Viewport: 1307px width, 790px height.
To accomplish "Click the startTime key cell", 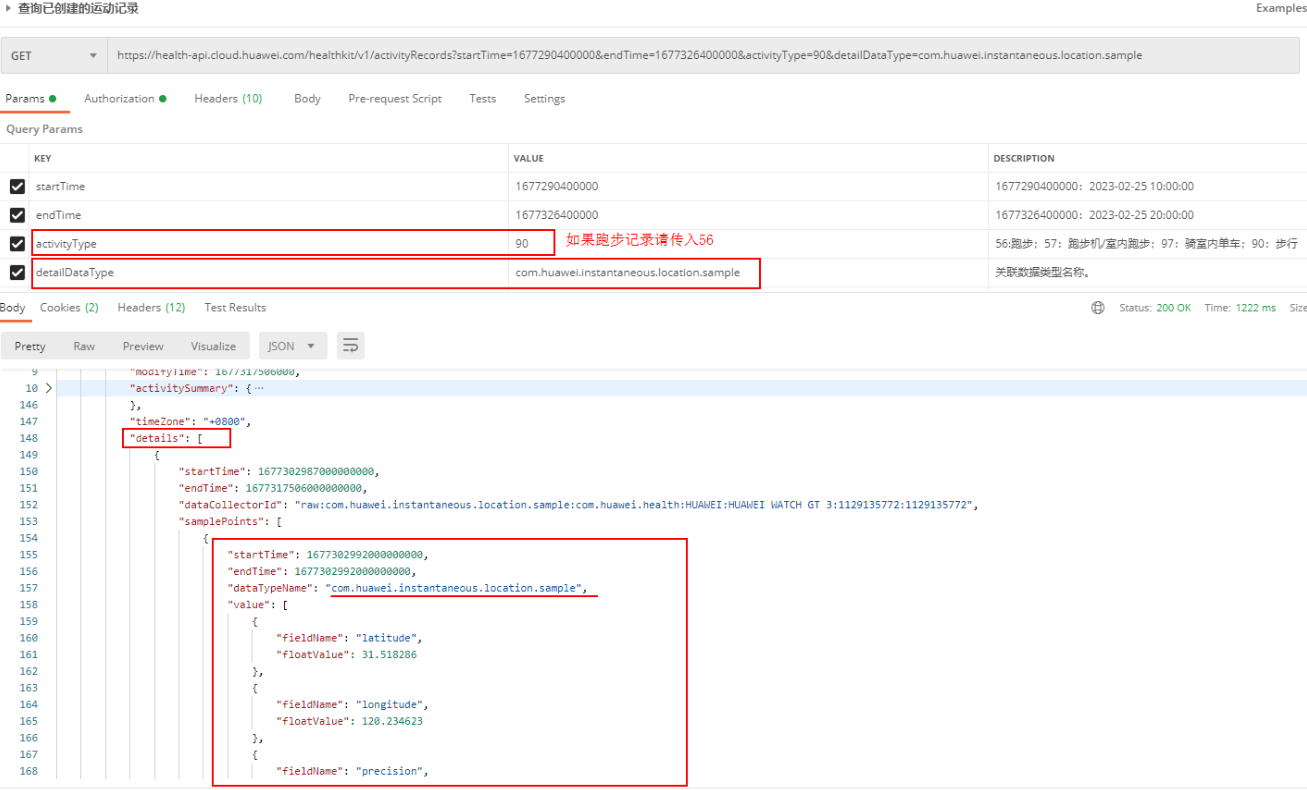I will [268, 186].
